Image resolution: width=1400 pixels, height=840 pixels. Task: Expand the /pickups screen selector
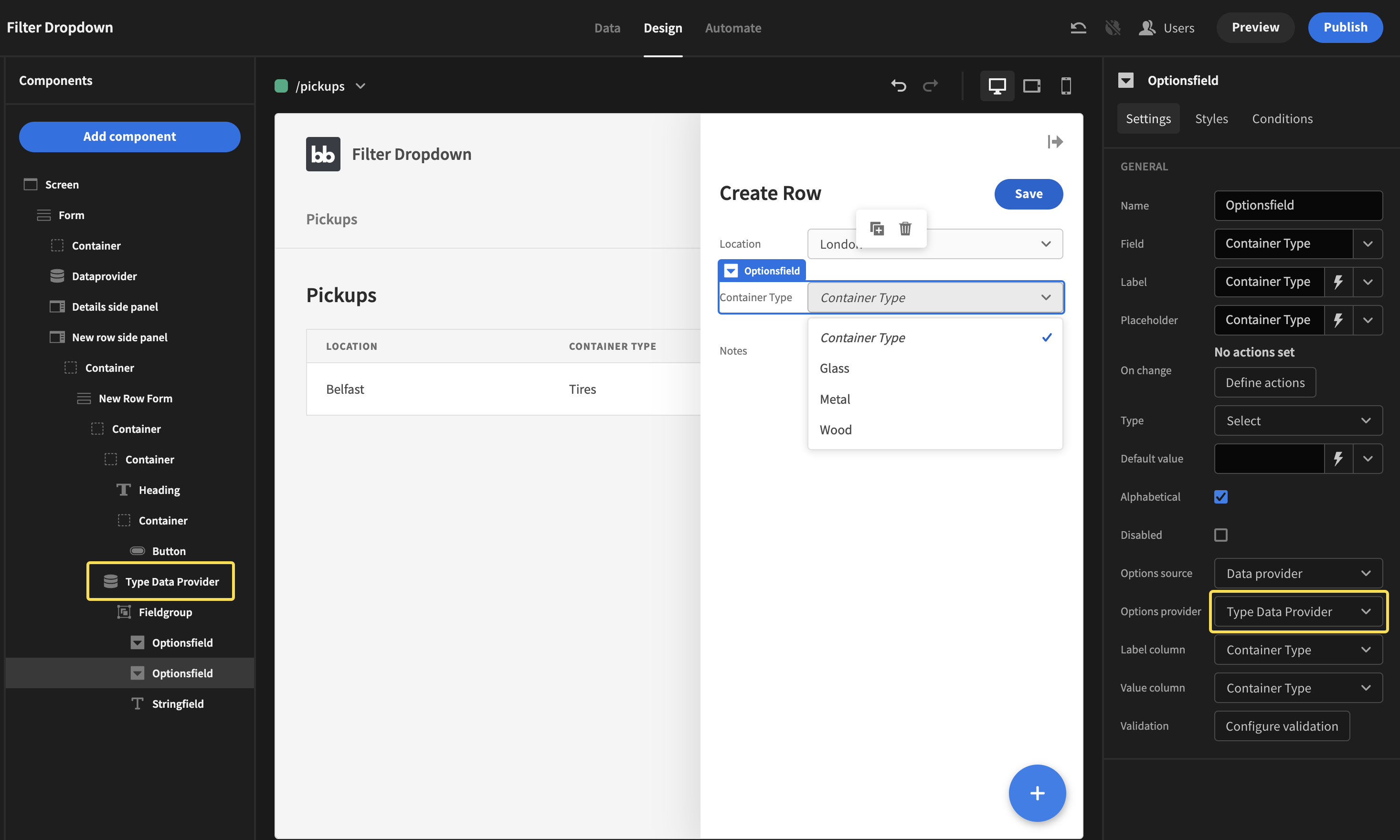pyautogui.click(x=361, y=86)
